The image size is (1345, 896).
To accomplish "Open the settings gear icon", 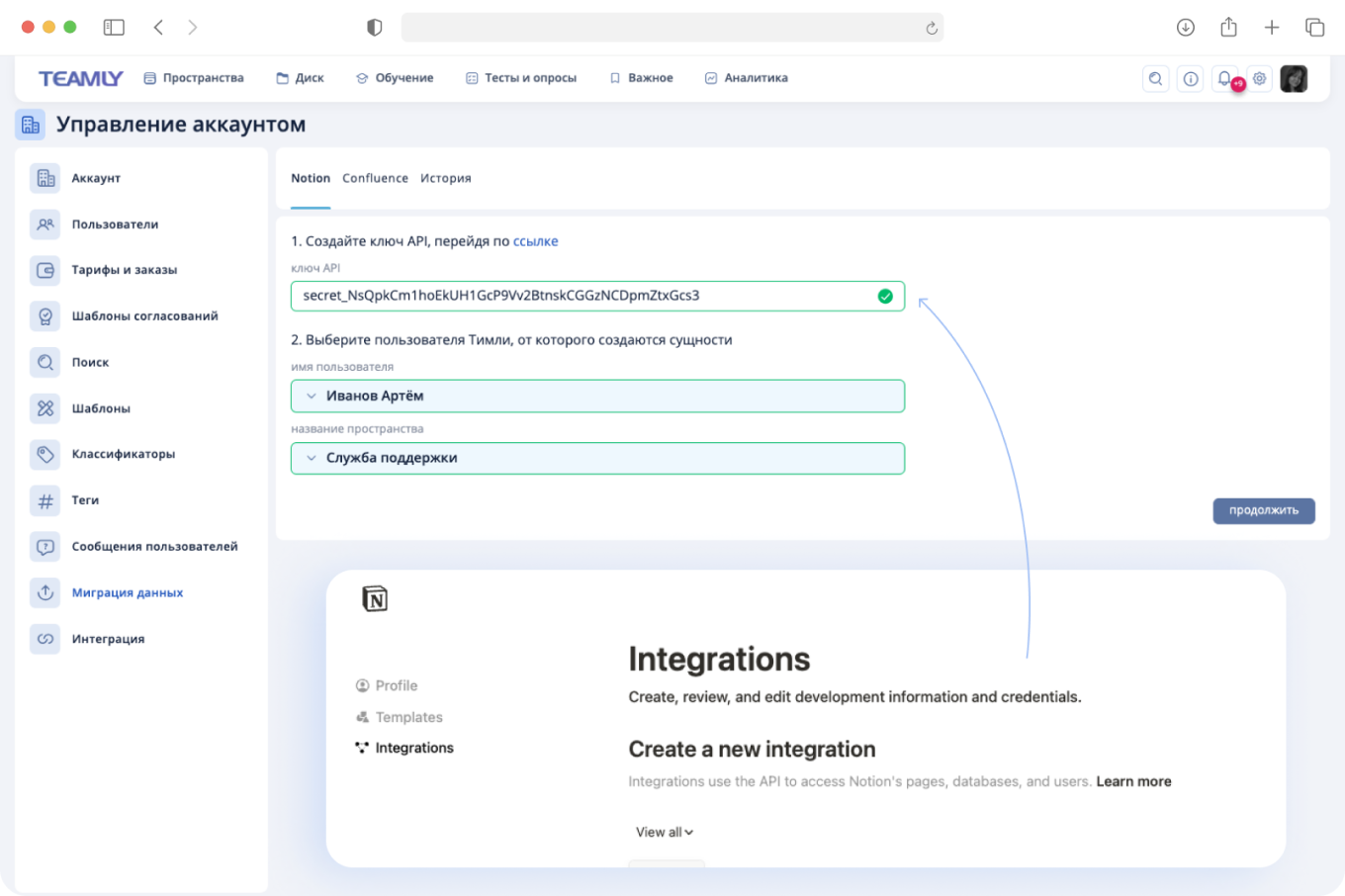I will (x=1260, y=79).
